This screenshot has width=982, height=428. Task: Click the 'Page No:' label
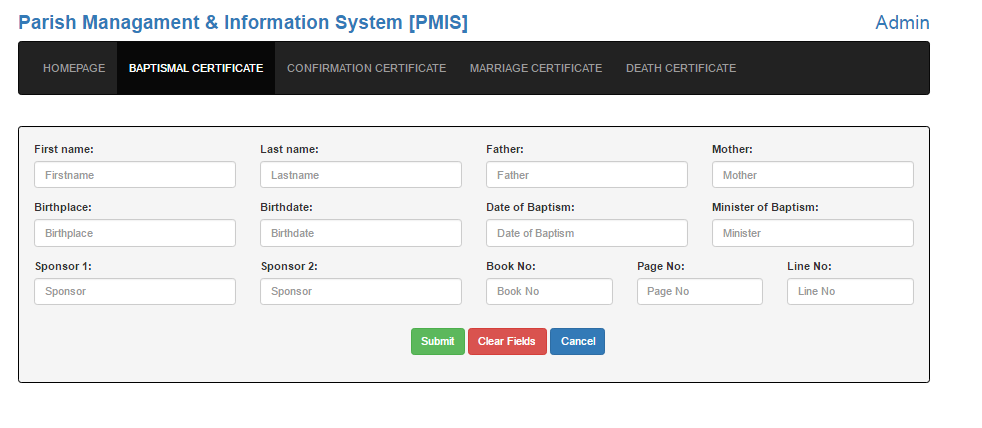(x=661, y=266)
